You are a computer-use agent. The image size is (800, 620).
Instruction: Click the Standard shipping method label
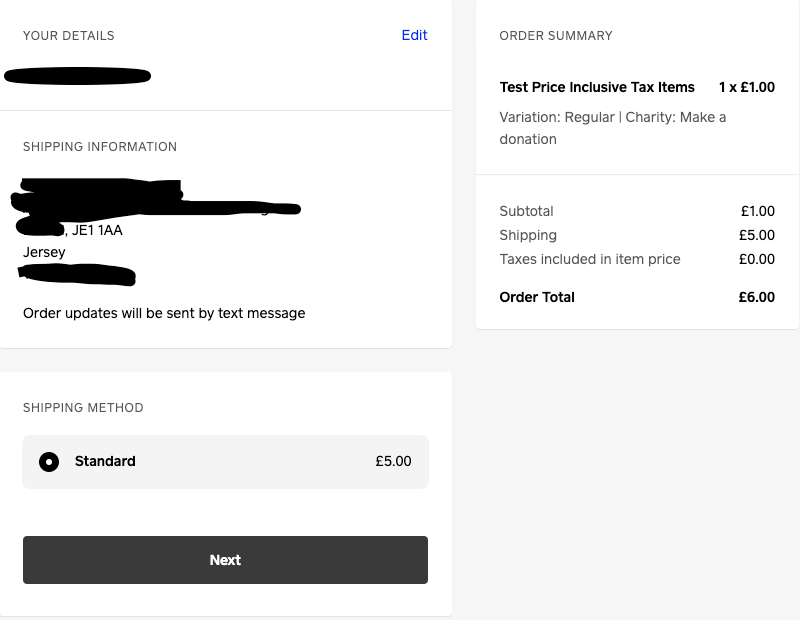[105, 462]
